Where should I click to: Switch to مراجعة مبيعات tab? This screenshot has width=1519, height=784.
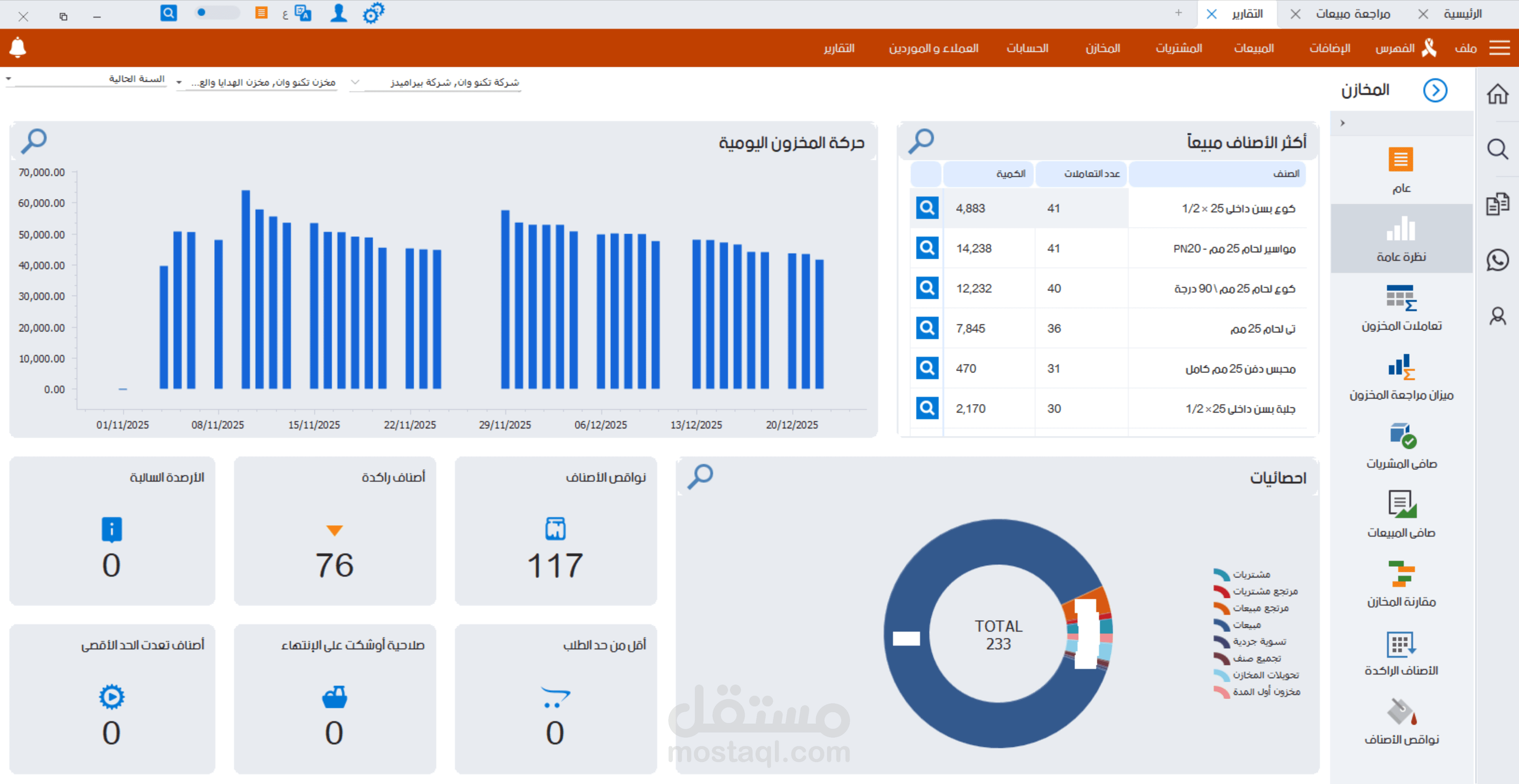coord(1353,13)
